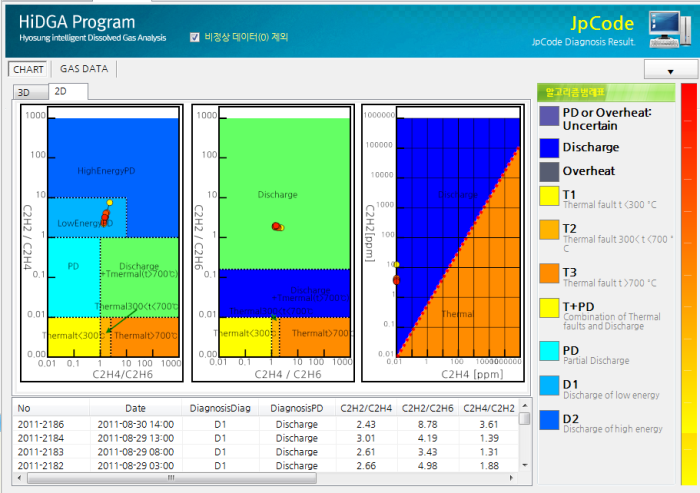Click the D1 legend swatch
Screen dimensions: 700x493
point(549,385)
